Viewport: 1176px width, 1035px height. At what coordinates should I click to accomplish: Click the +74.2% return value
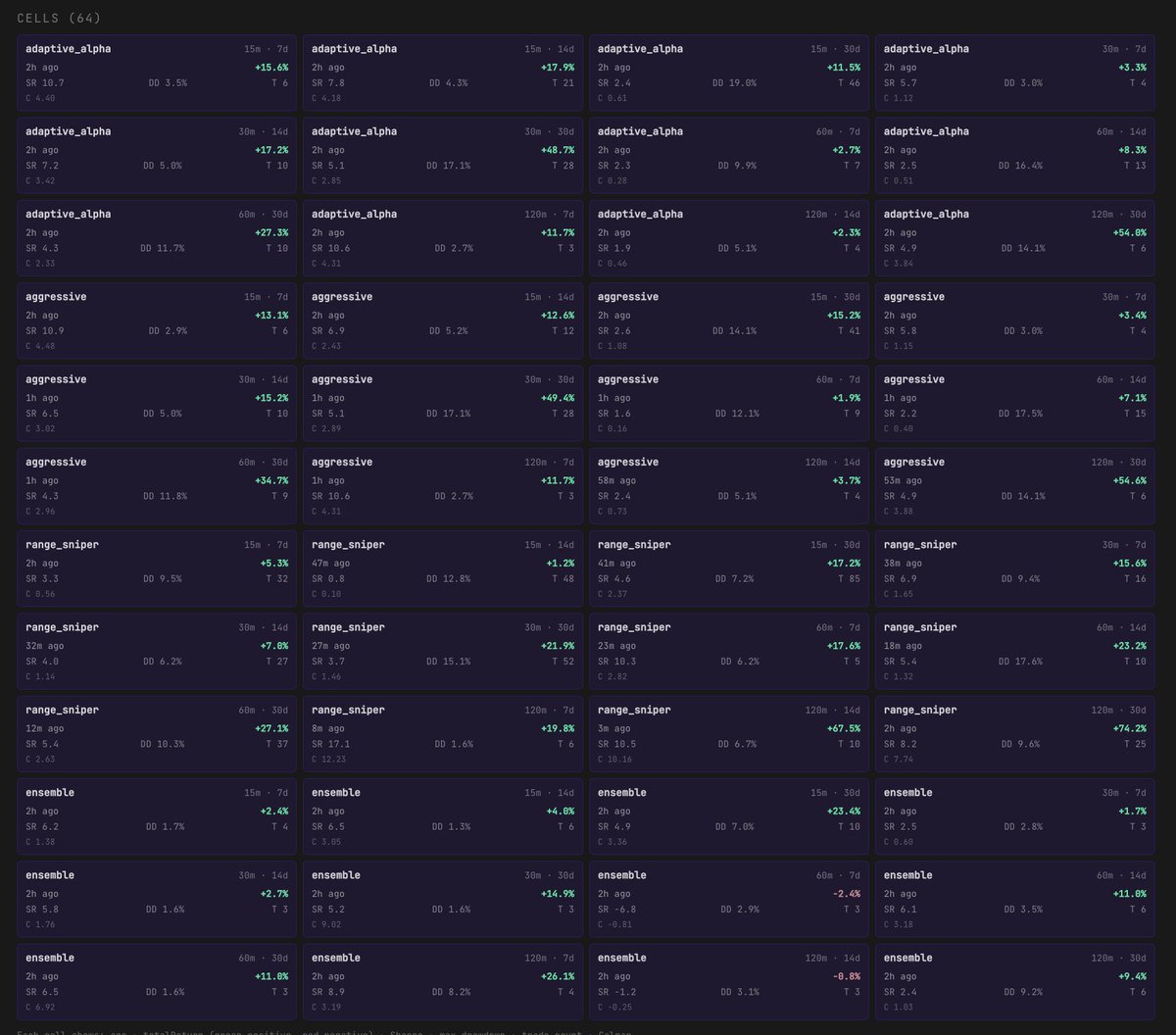(1130, 728)
